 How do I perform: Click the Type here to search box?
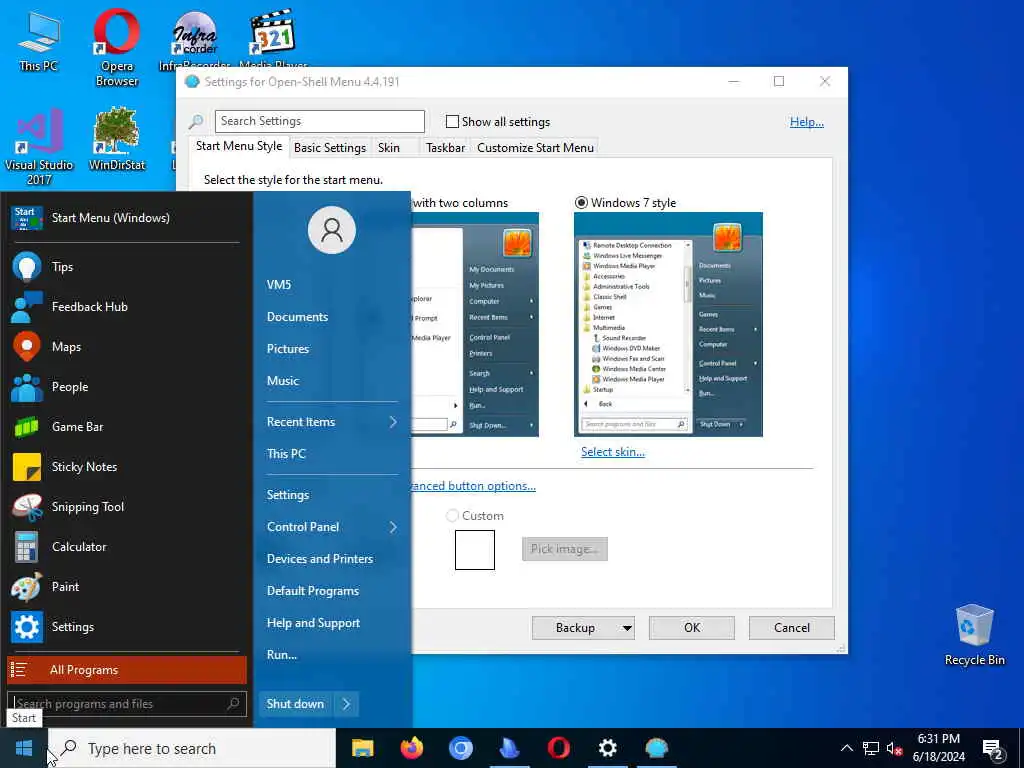click(x=192, y=748)
